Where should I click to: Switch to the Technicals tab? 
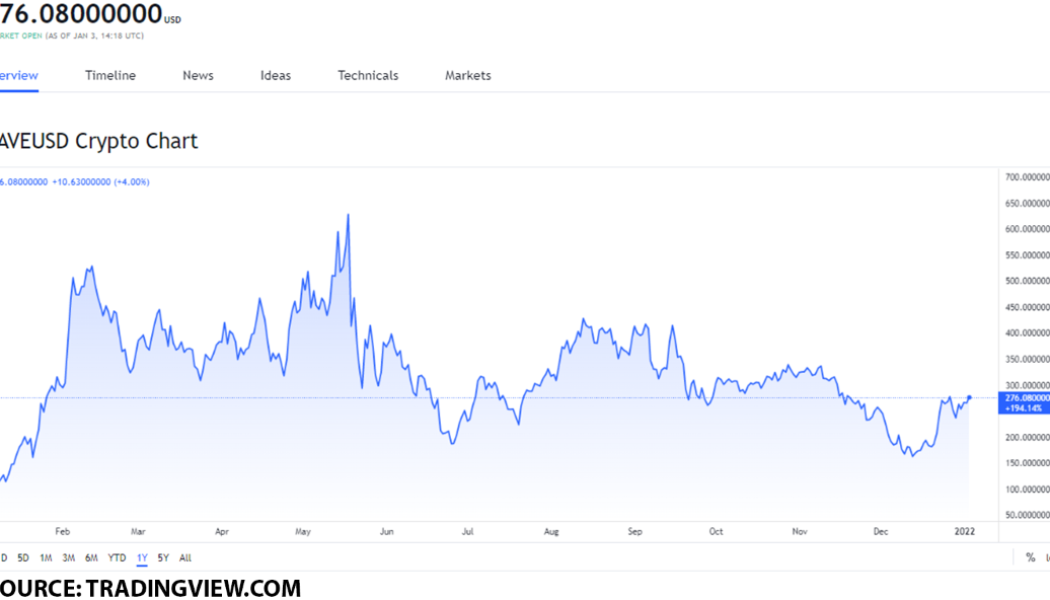pyautogui.click(x=367, y=75)
